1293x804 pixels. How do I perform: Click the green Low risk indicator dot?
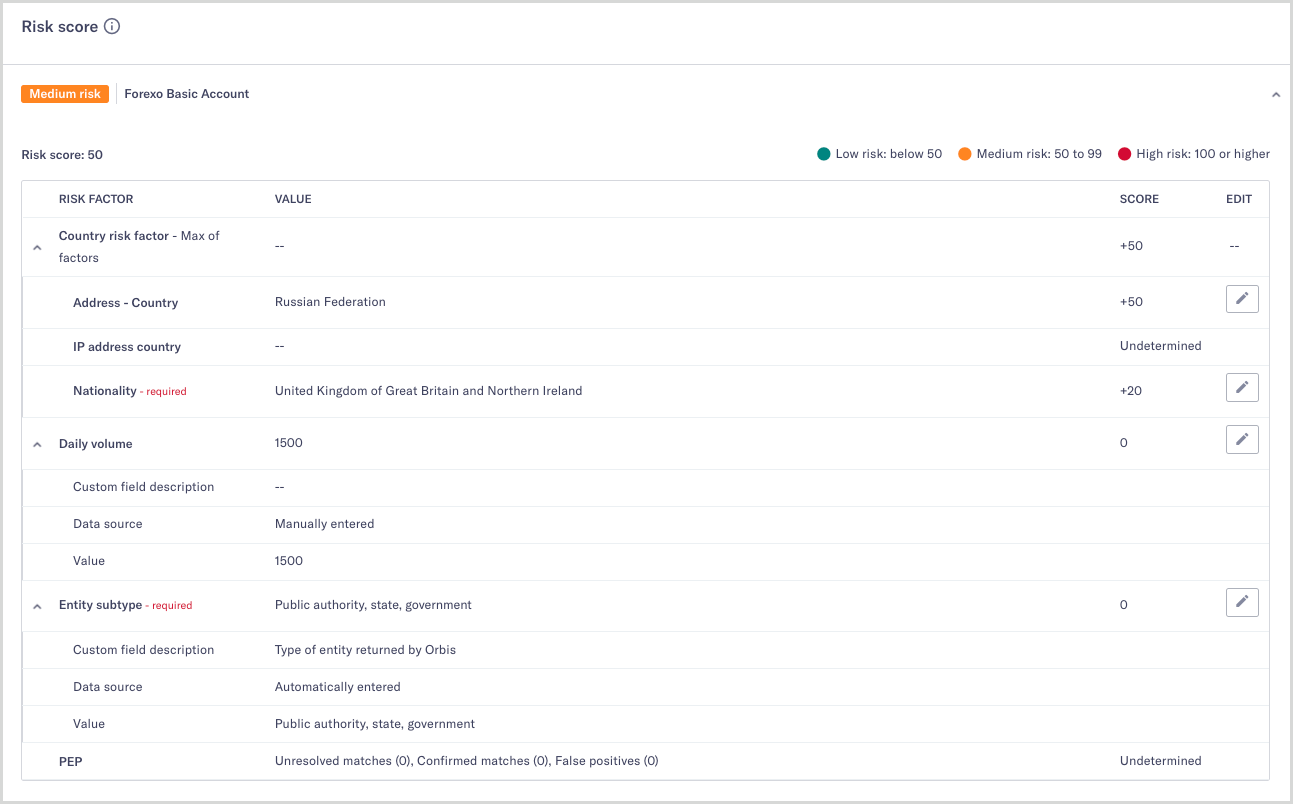822,153
